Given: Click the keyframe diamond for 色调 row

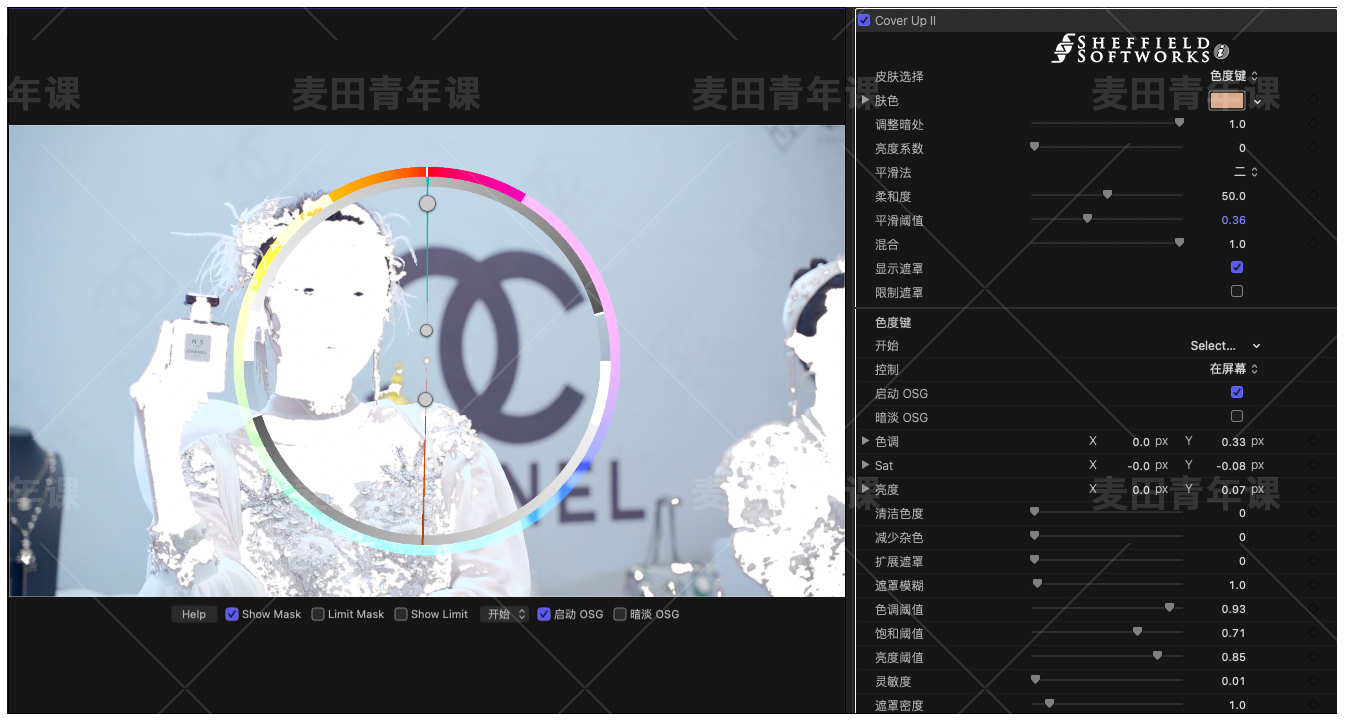Looking at the screenshot, I should coord(1313,441).
